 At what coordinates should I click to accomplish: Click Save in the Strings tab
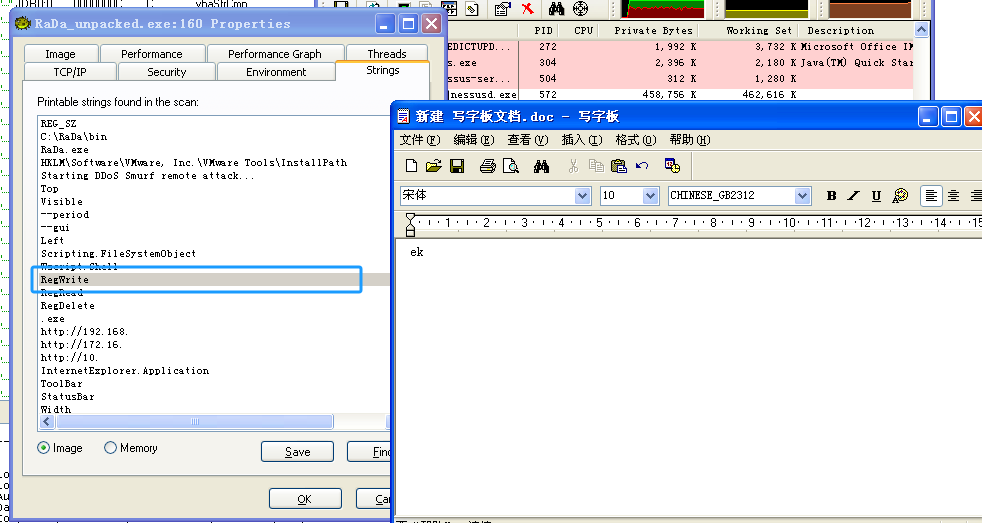(297, 452)
